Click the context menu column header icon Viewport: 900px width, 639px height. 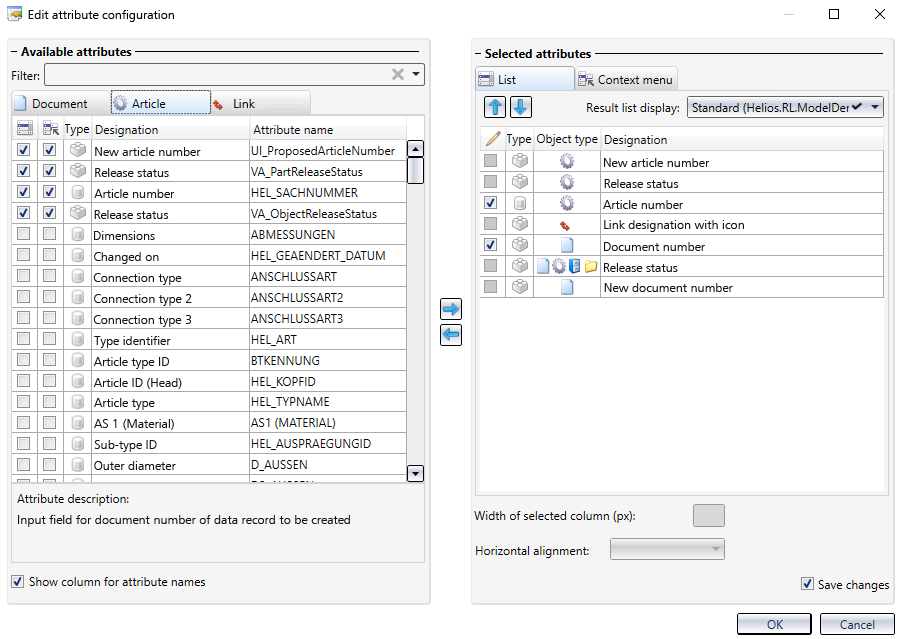click(49, 129)
